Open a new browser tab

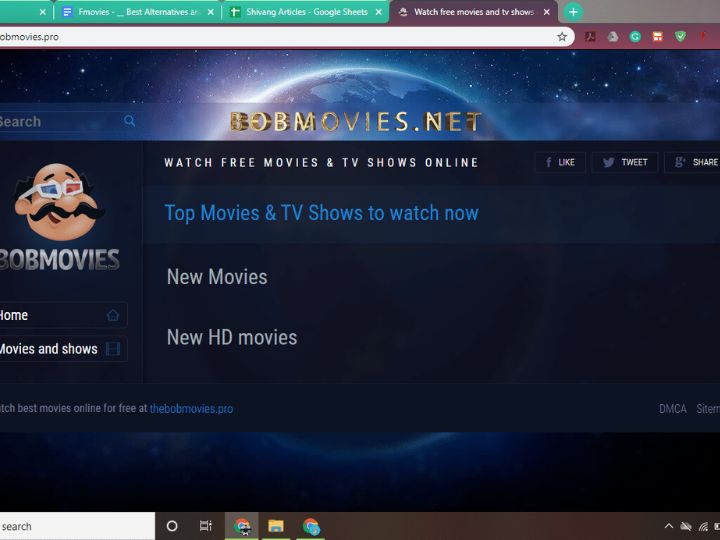pyautogui.click(x=573, y=12)
